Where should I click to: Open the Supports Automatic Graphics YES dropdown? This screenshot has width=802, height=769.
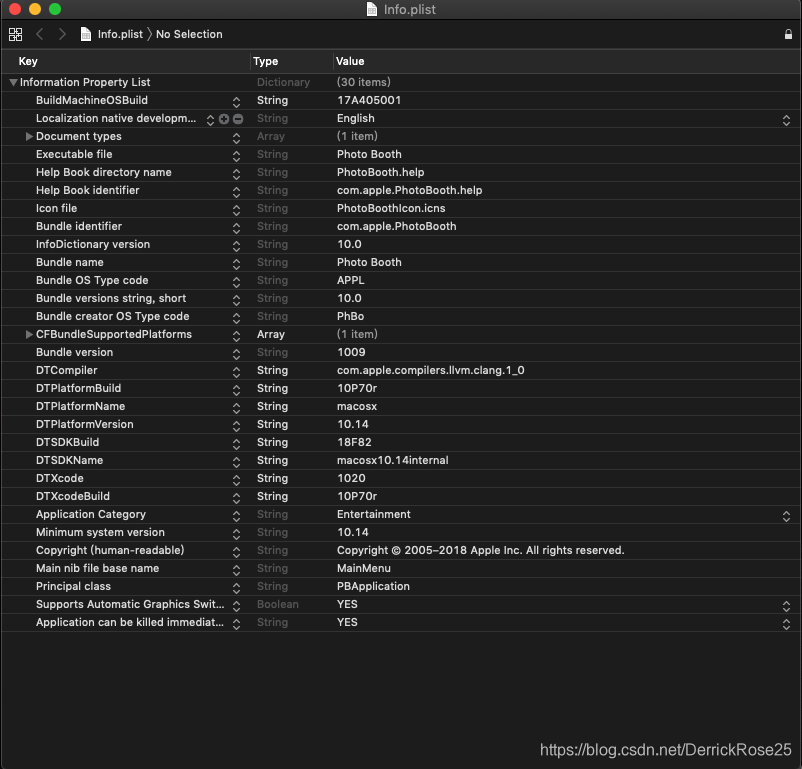click(x=786, y=606)
